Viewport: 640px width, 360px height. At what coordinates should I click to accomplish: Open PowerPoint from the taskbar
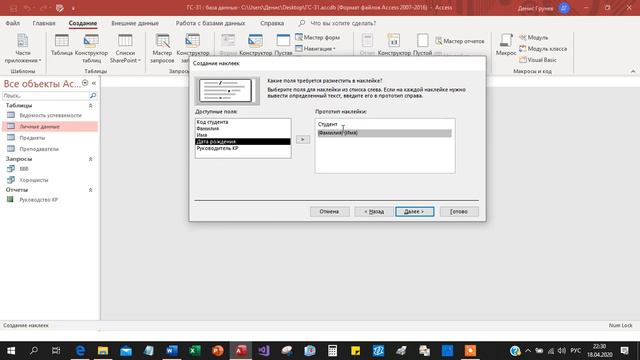[218, 351]
